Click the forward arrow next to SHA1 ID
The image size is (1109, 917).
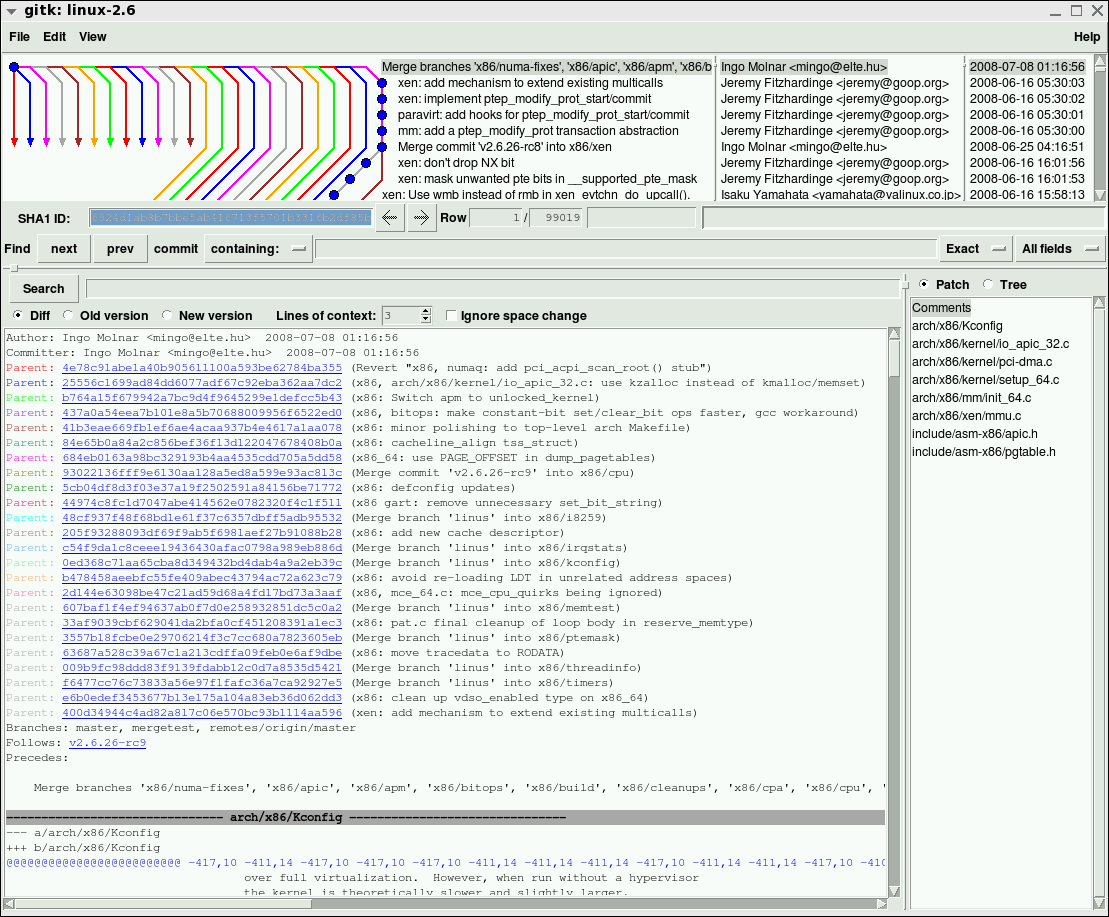[422, 217]
